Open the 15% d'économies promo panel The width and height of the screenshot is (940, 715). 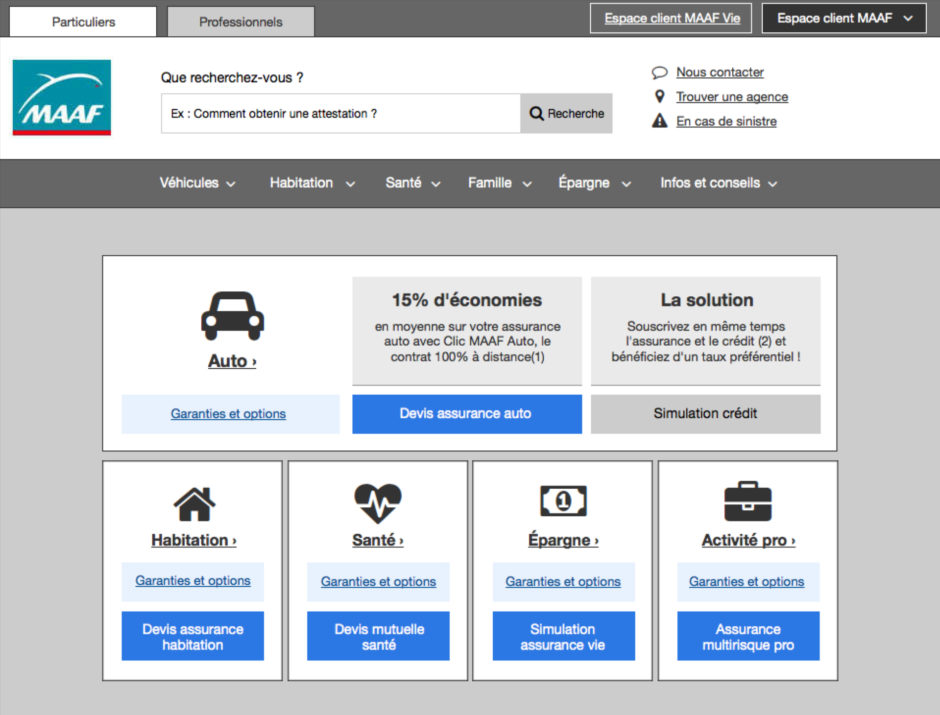tap(467, 331)
